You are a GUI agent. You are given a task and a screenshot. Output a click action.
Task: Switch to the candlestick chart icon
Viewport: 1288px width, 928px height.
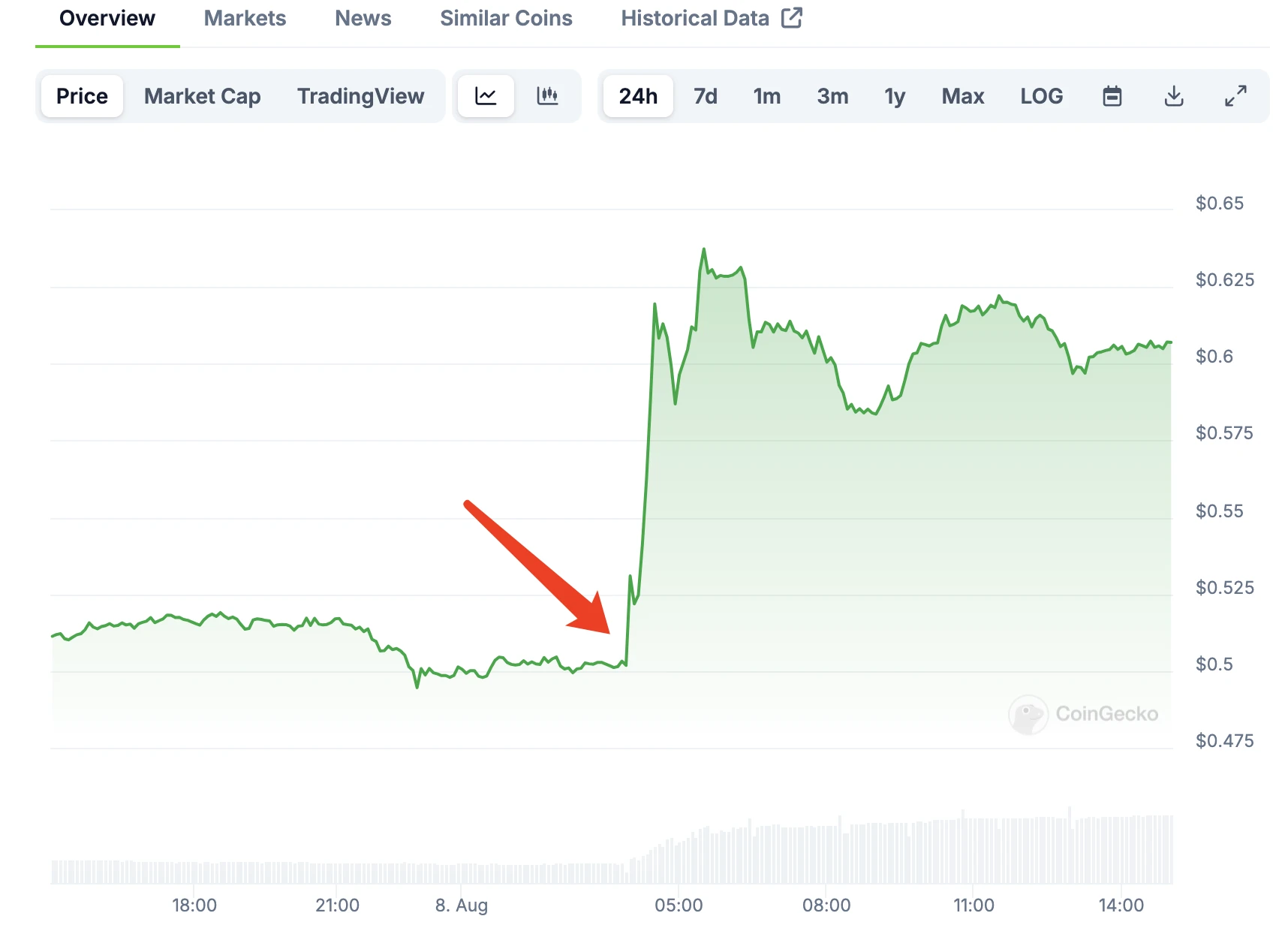[x=547, y=96]
